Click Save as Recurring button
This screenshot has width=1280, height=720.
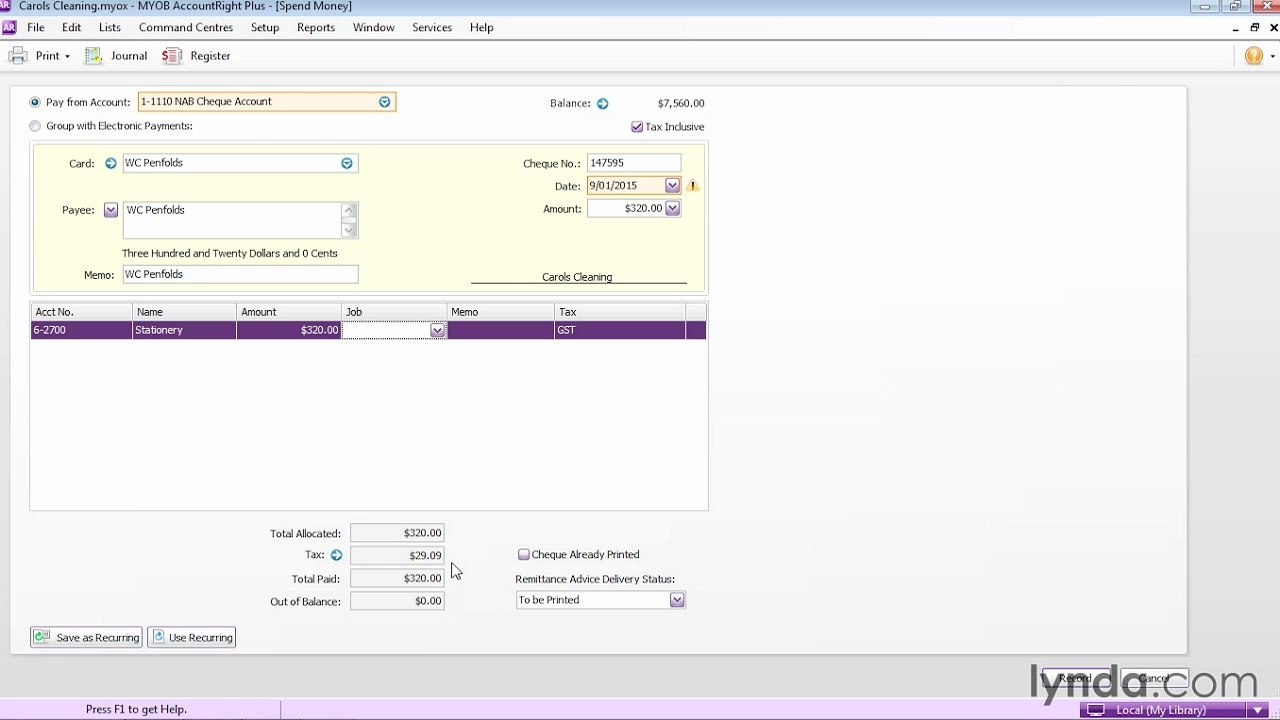[86, 637]
